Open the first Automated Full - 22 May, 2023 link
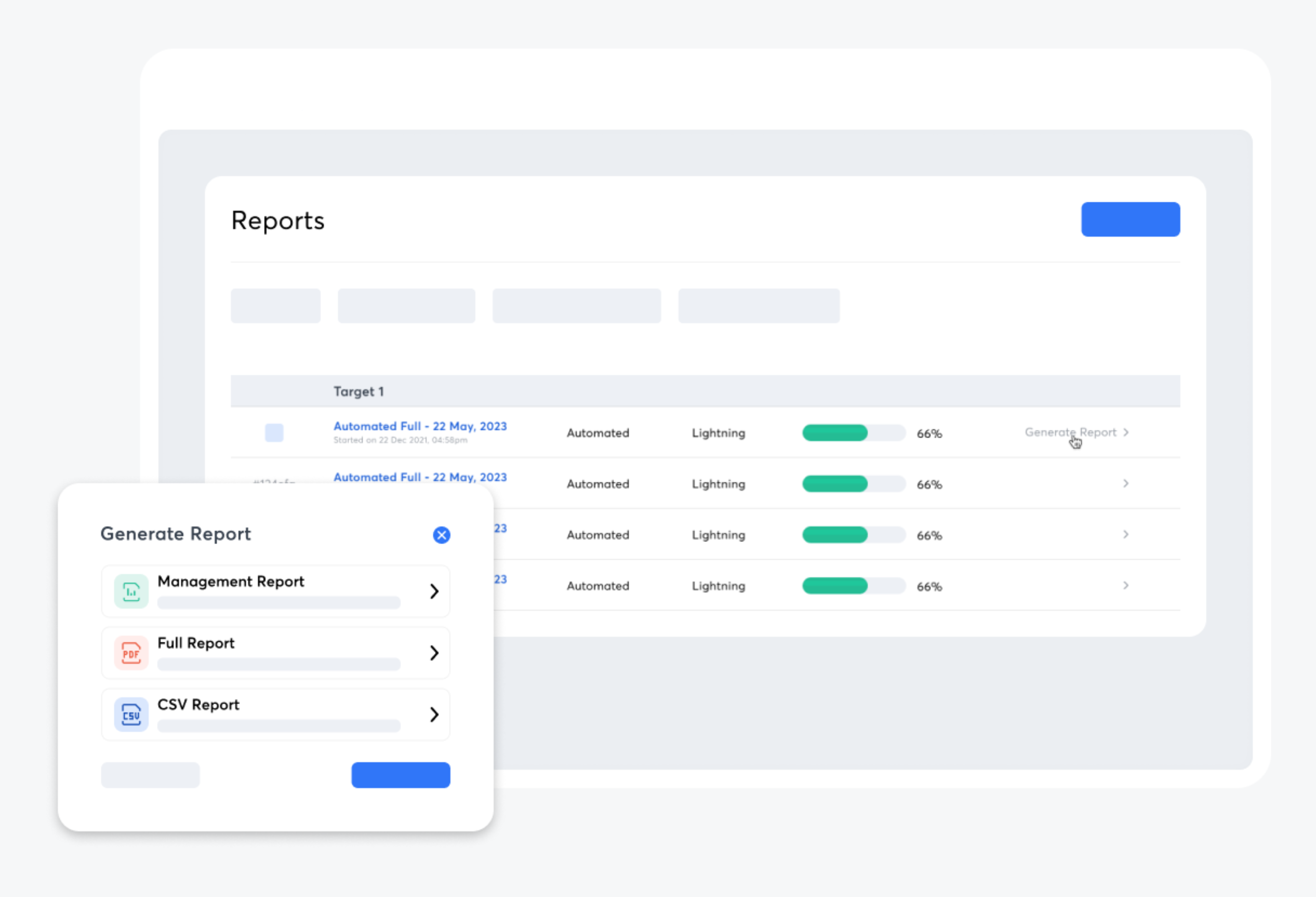This screenshot has width=1316, height=897. tap(420, 426)
